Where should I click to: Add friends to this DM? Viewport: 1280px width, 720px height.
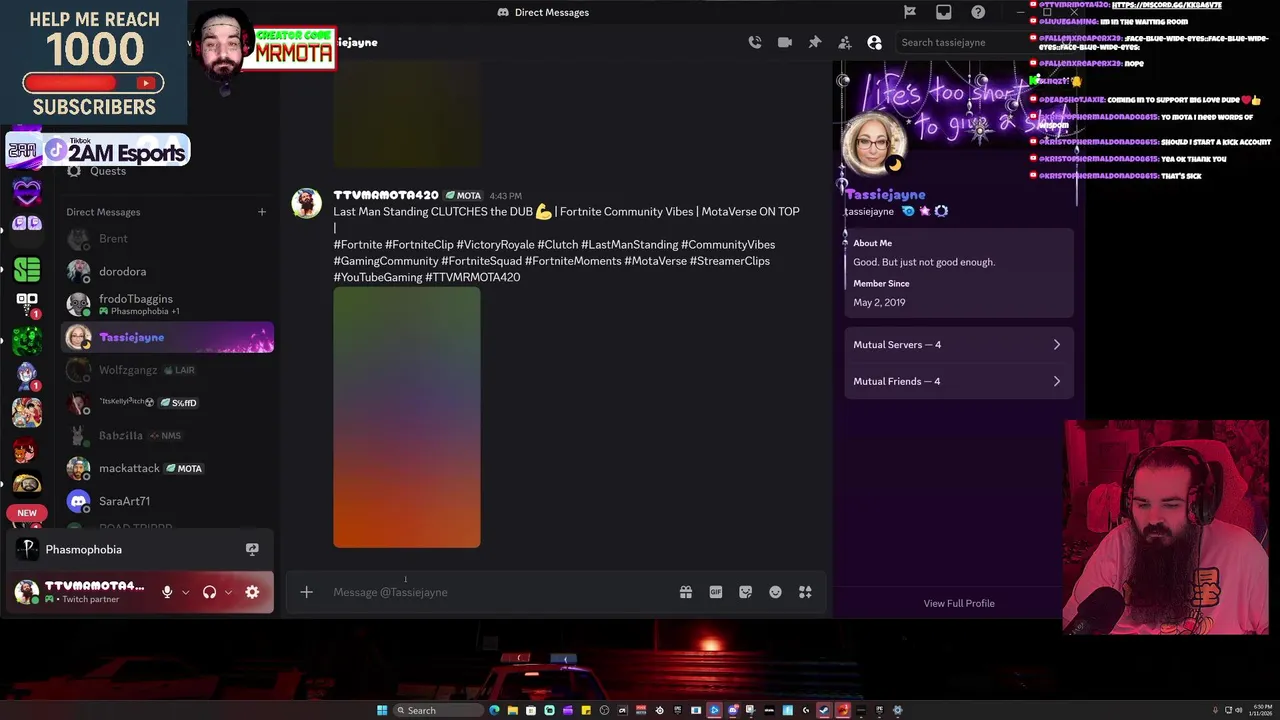click(845, 42)
